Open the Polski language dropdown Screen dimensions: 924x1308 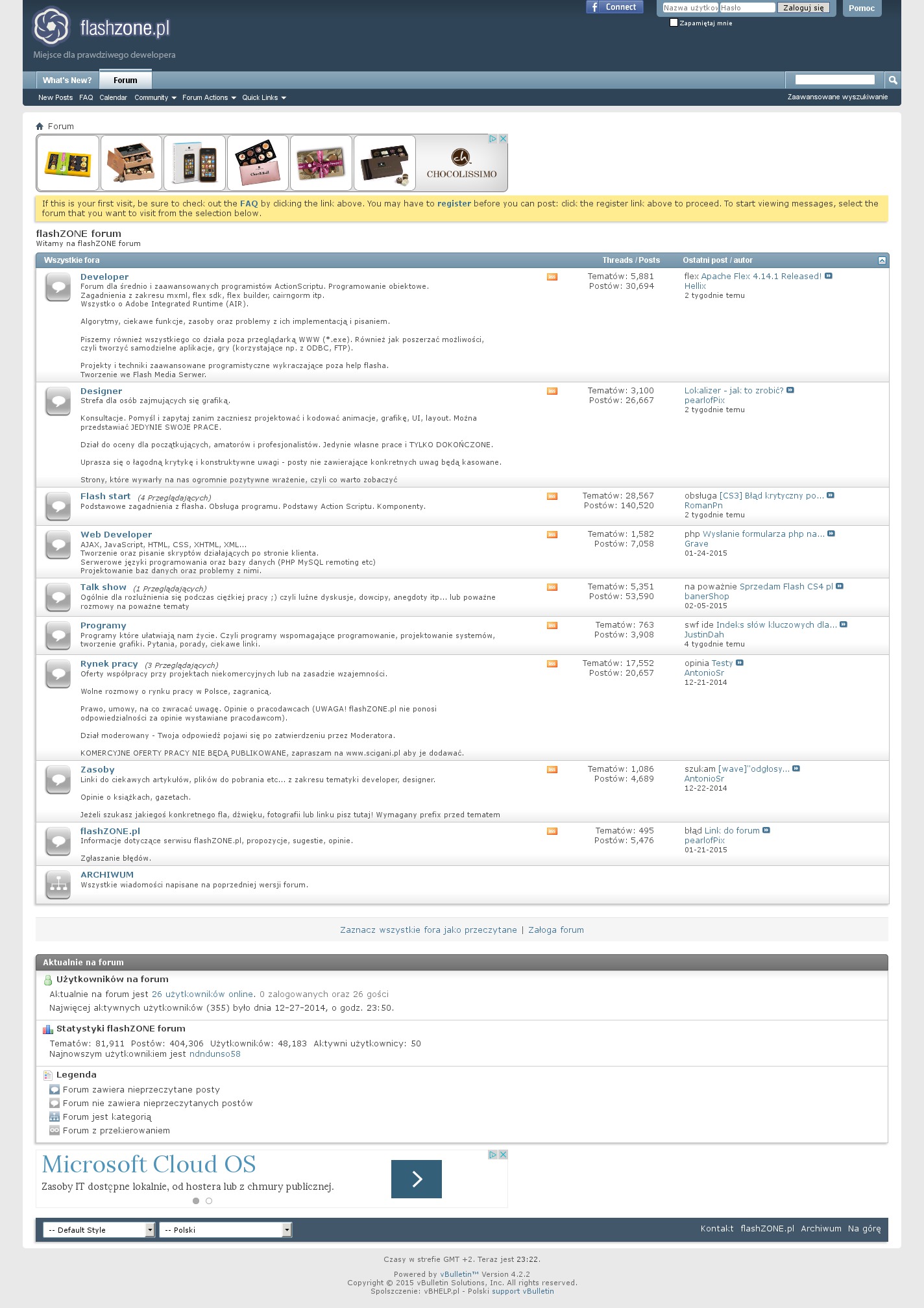(x=225, y=1229)
